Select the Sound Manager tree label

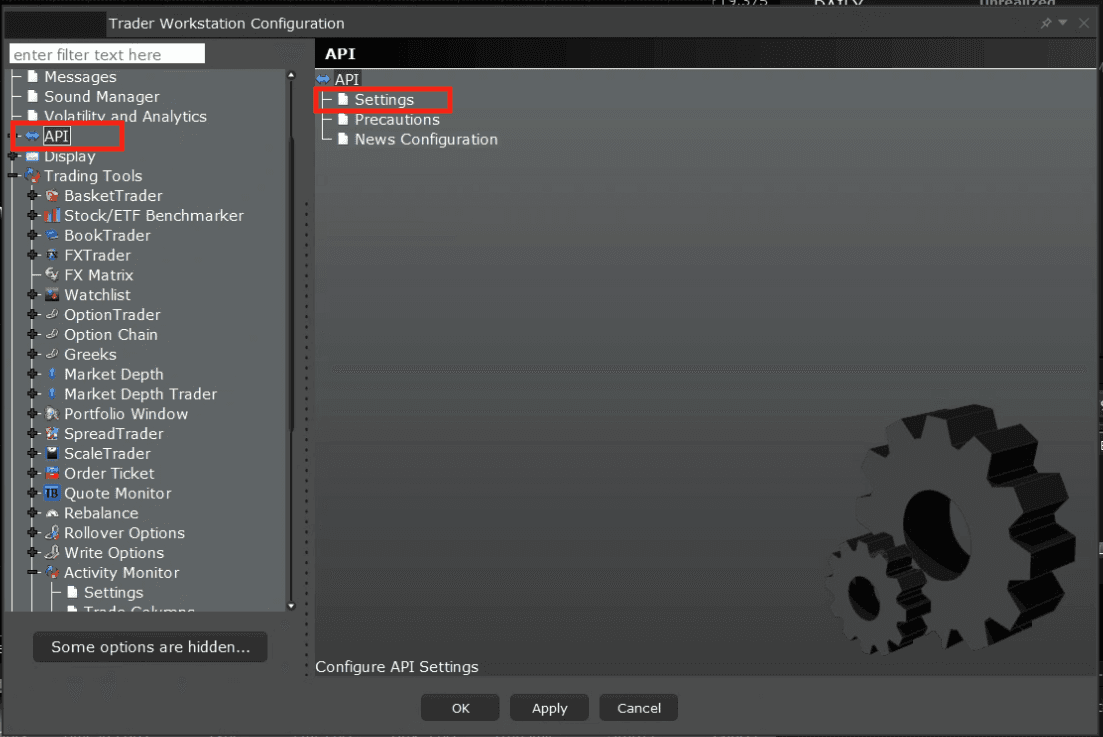pyautogui.click(x=101, y=96)
